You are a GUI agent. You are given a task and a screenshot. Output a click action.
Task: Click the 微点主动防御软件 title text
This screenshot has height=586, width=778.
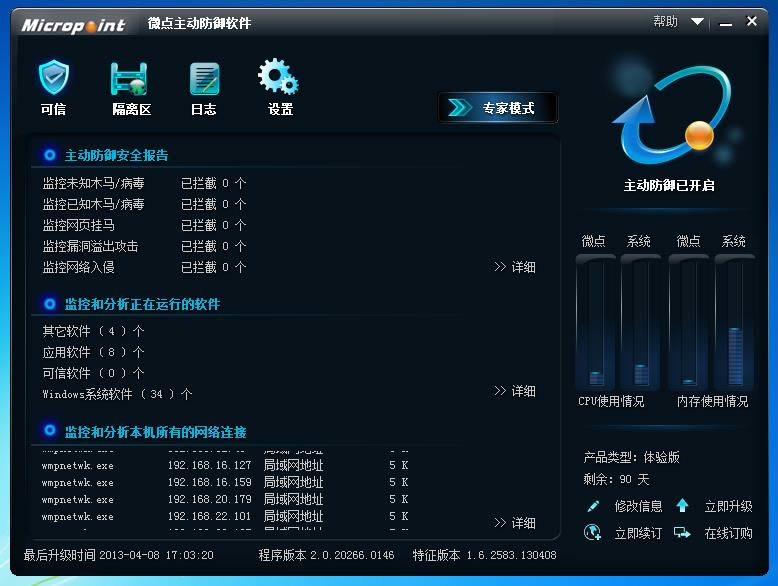[199, 23]
